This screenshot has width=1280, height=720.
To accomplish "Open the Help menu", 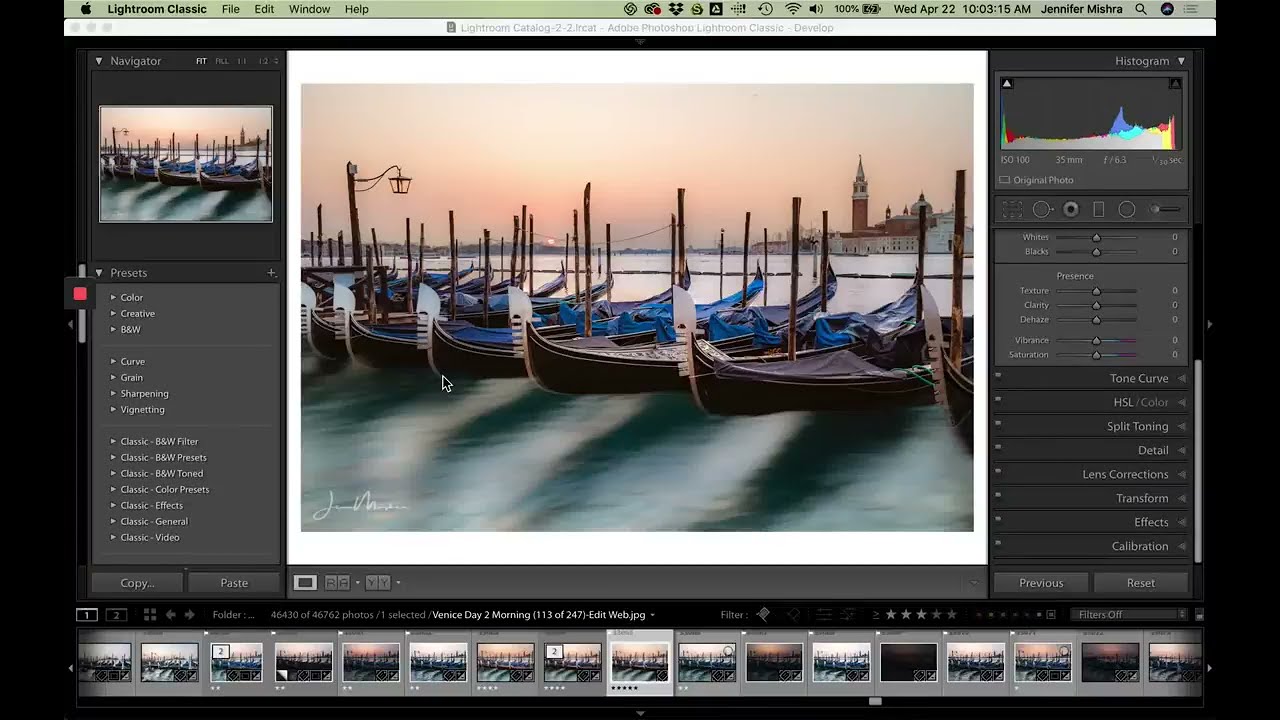I will (357, 9).
